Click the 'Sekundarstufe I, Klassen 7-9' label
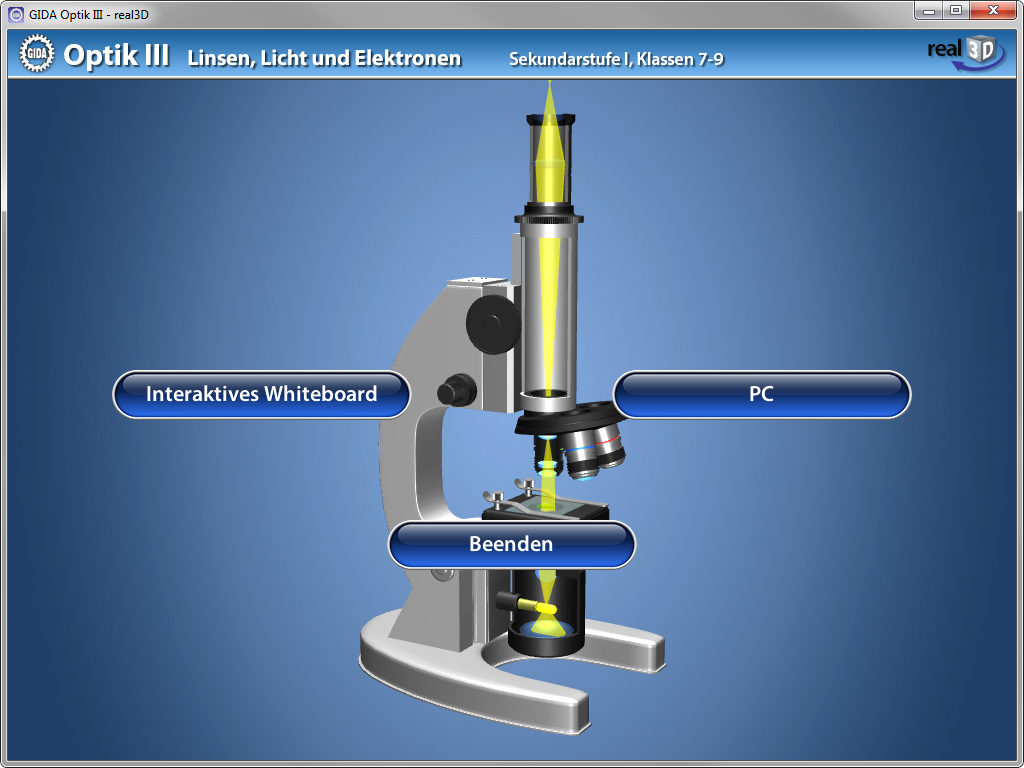The height and width of the screenshot is (768, 1024). [616, 59]
